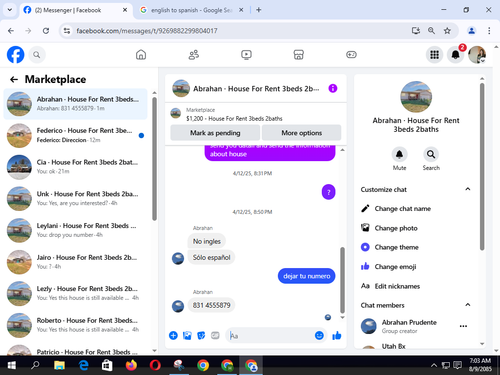
Task: Open the Video (Watch) icon
Action: coord(246,55)
